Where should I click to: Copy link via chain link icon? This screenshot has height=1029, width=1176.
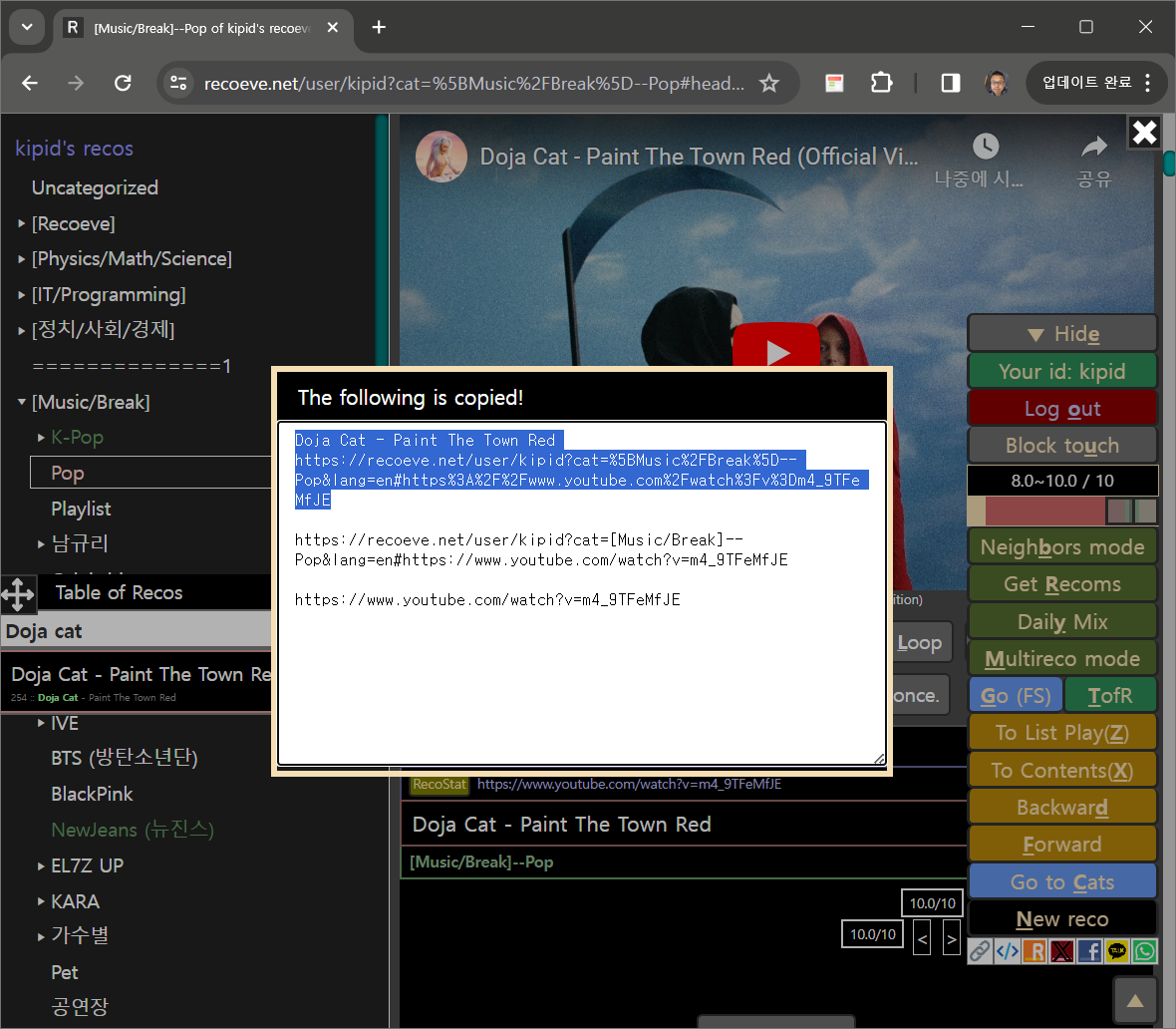click(x=980, y=951)
